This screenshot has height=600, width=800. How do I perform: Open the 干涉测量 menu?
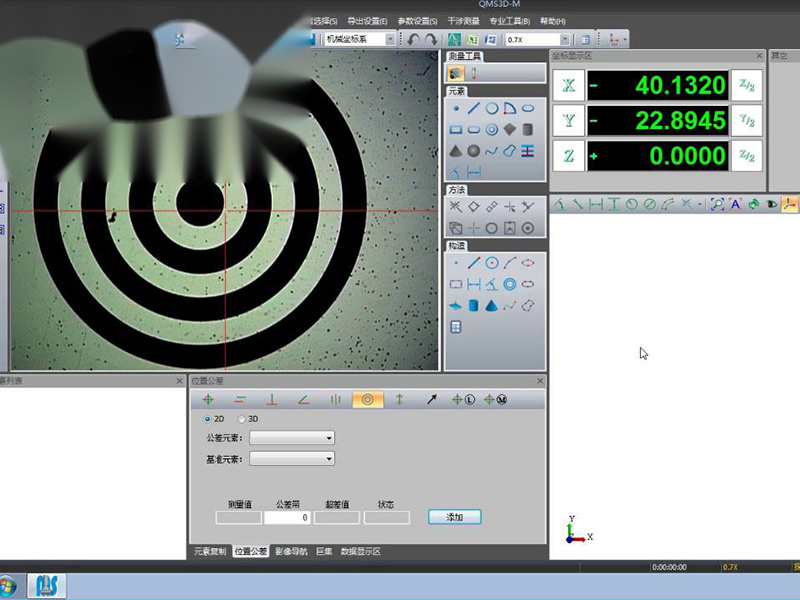tap(463, 21)
